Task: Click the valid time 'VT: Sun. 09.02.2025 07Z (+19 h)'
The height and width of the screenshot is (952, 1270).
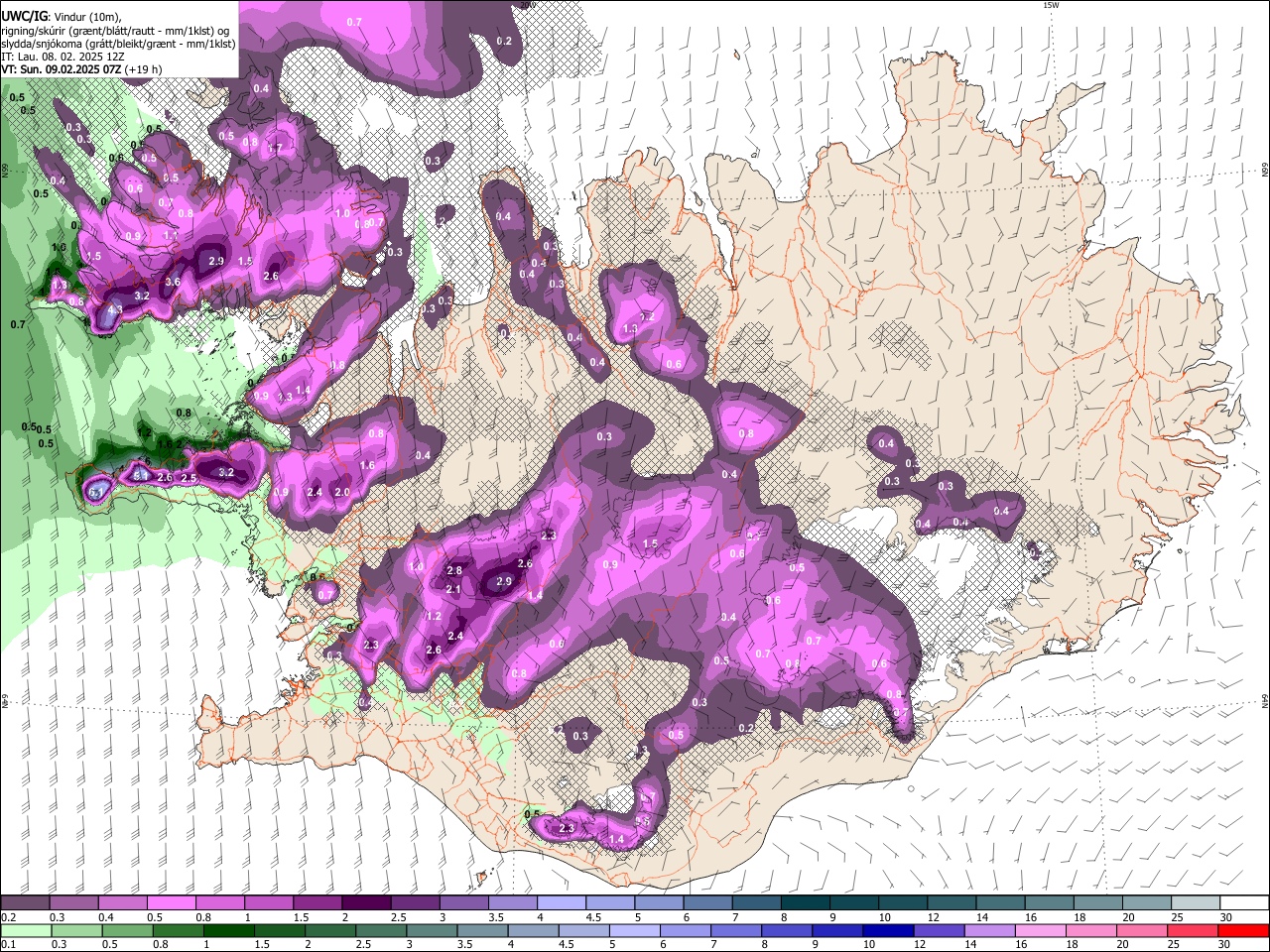Action: point(81,69)
